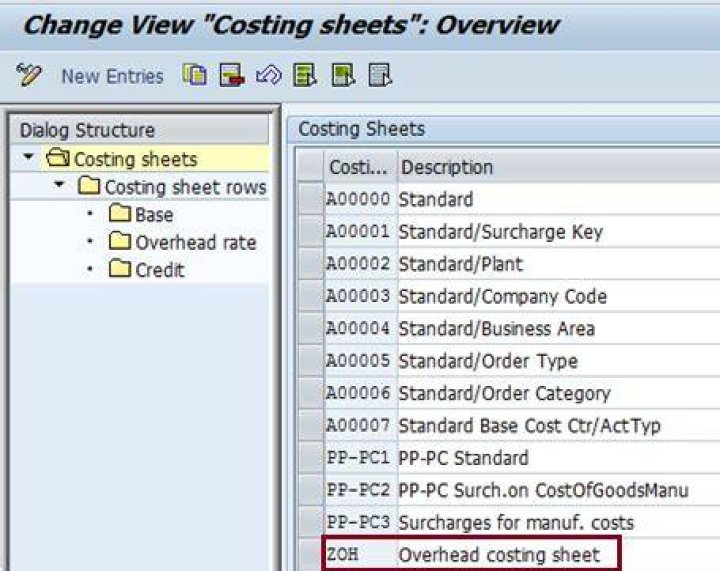Click the Copy As toolbar icon

[x=195, y=75]
